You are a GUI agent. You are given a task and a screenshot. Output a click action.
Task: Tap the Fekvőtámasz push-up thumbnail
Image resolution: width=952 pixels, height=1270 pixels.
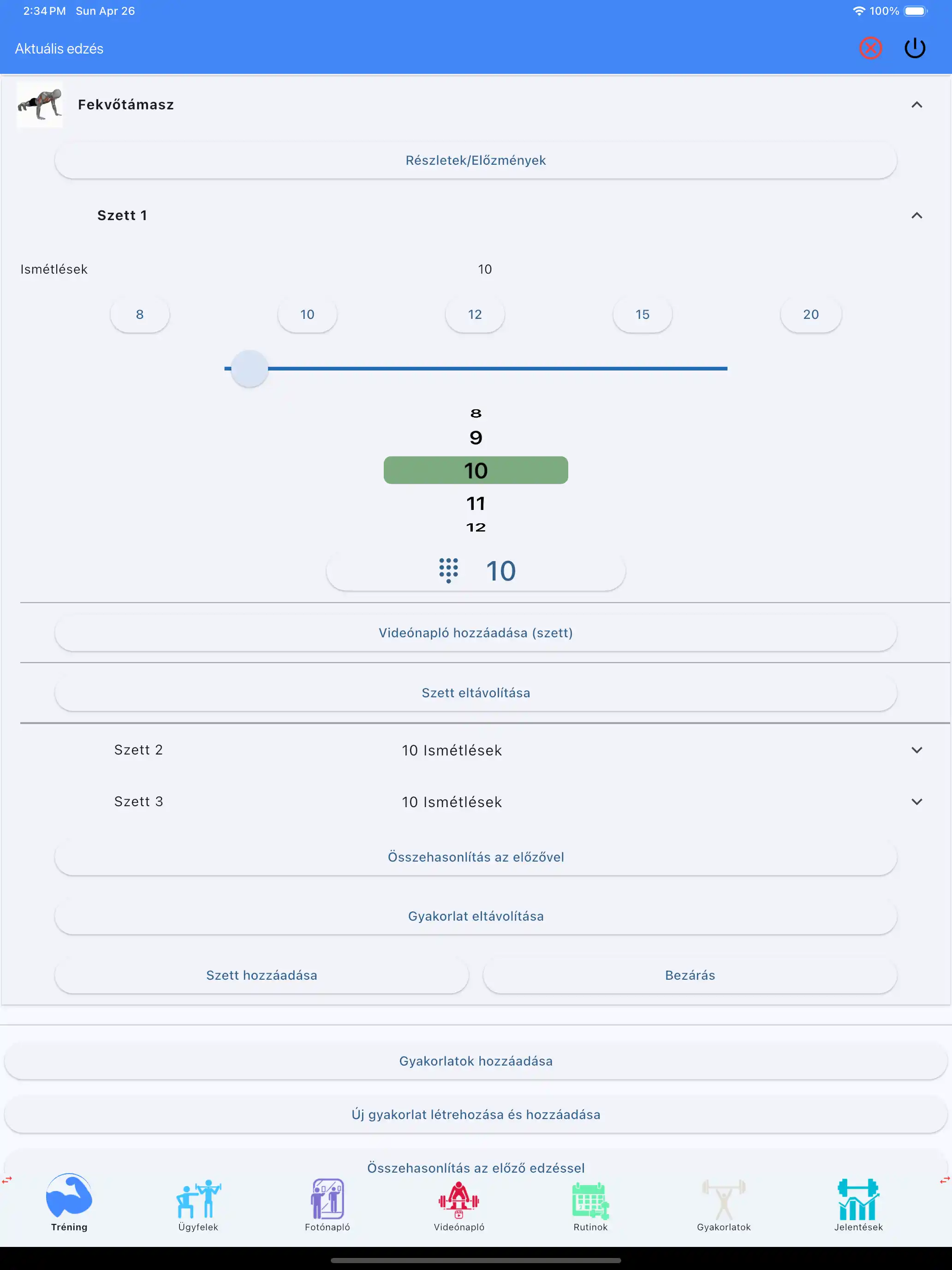40,104
